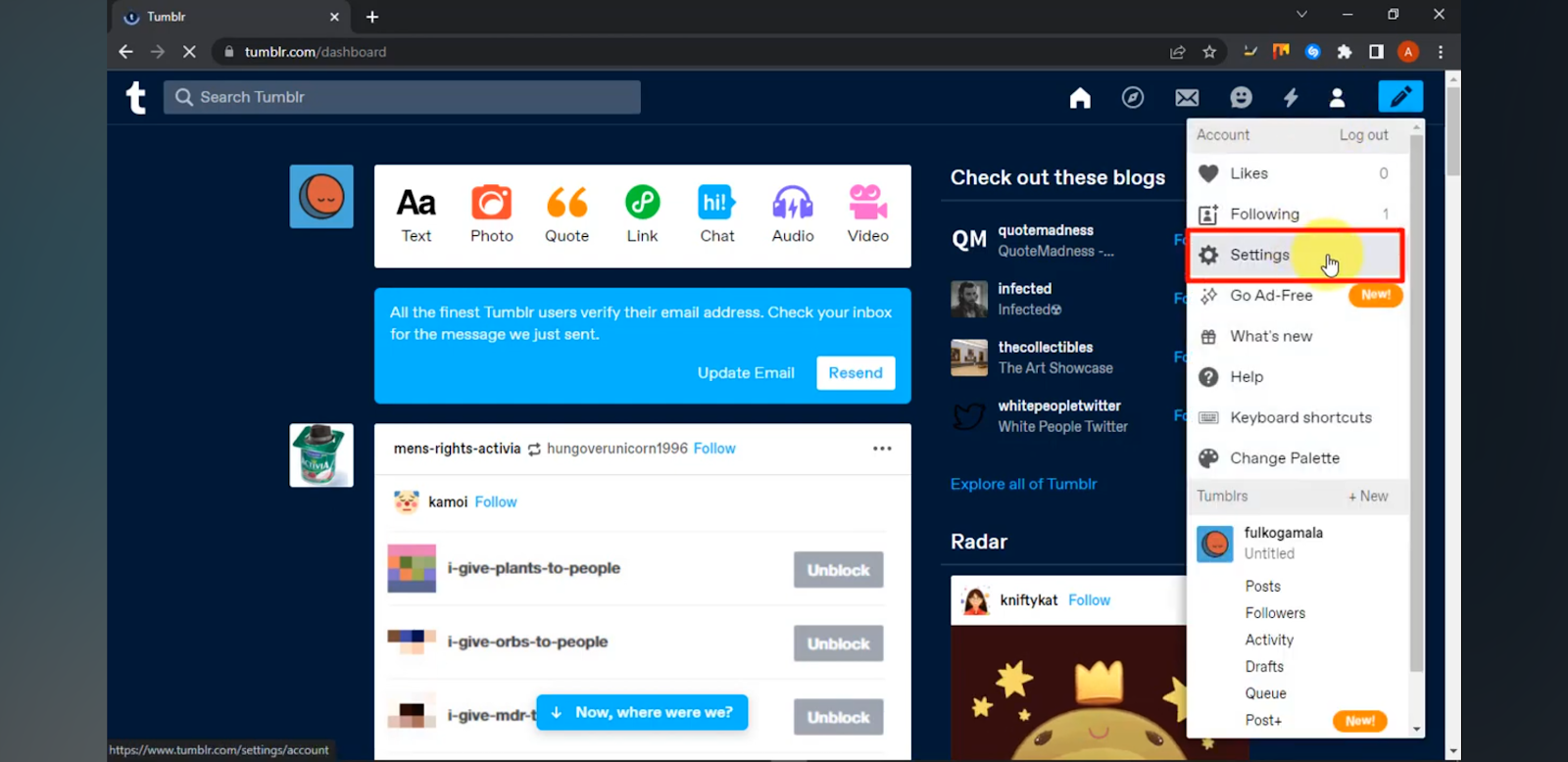Open Post+ under fulkogamala
This screenshot has height=762, width=1568.
point(1263,720)
